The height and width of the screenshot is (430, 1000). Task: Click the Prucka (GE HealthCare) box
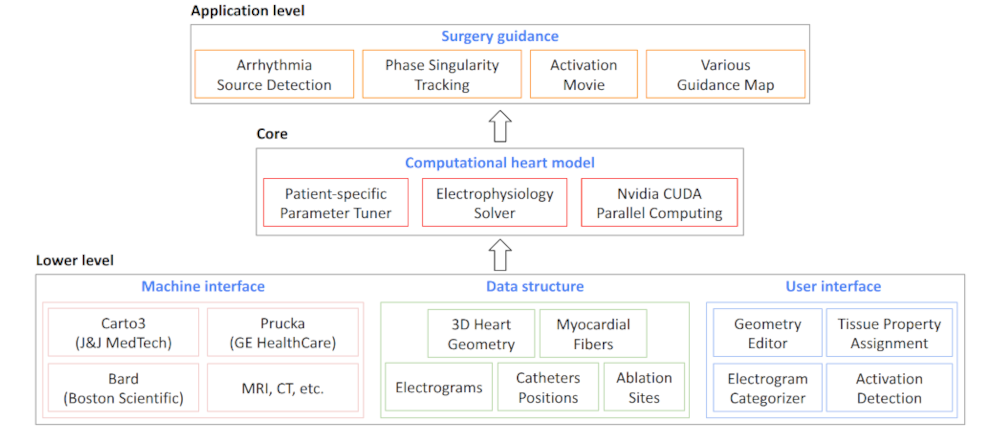tap(280, 334)
